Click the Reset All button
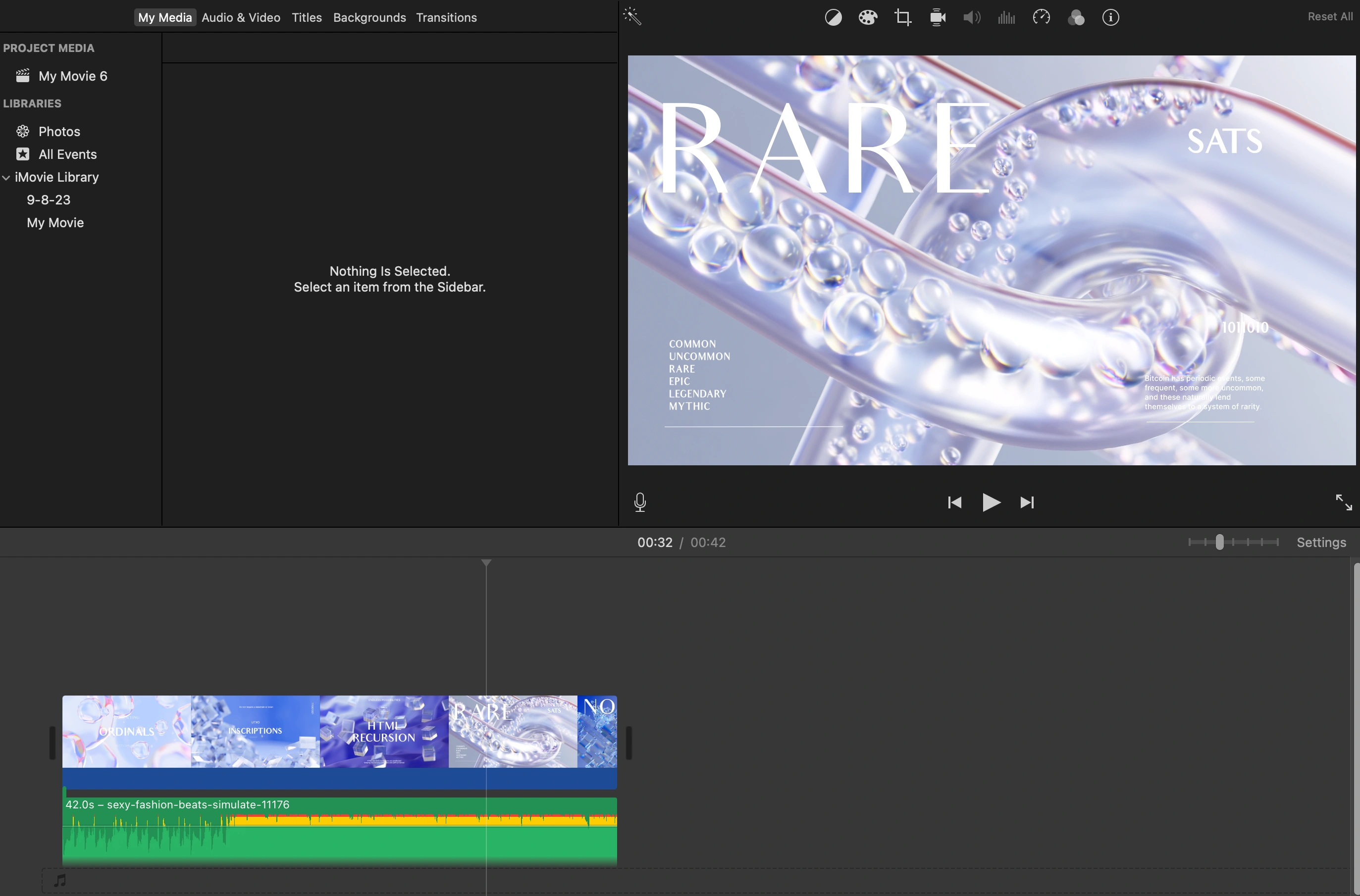The height and width of the screenshot is (896, 1360). (x=1329, y=16)
